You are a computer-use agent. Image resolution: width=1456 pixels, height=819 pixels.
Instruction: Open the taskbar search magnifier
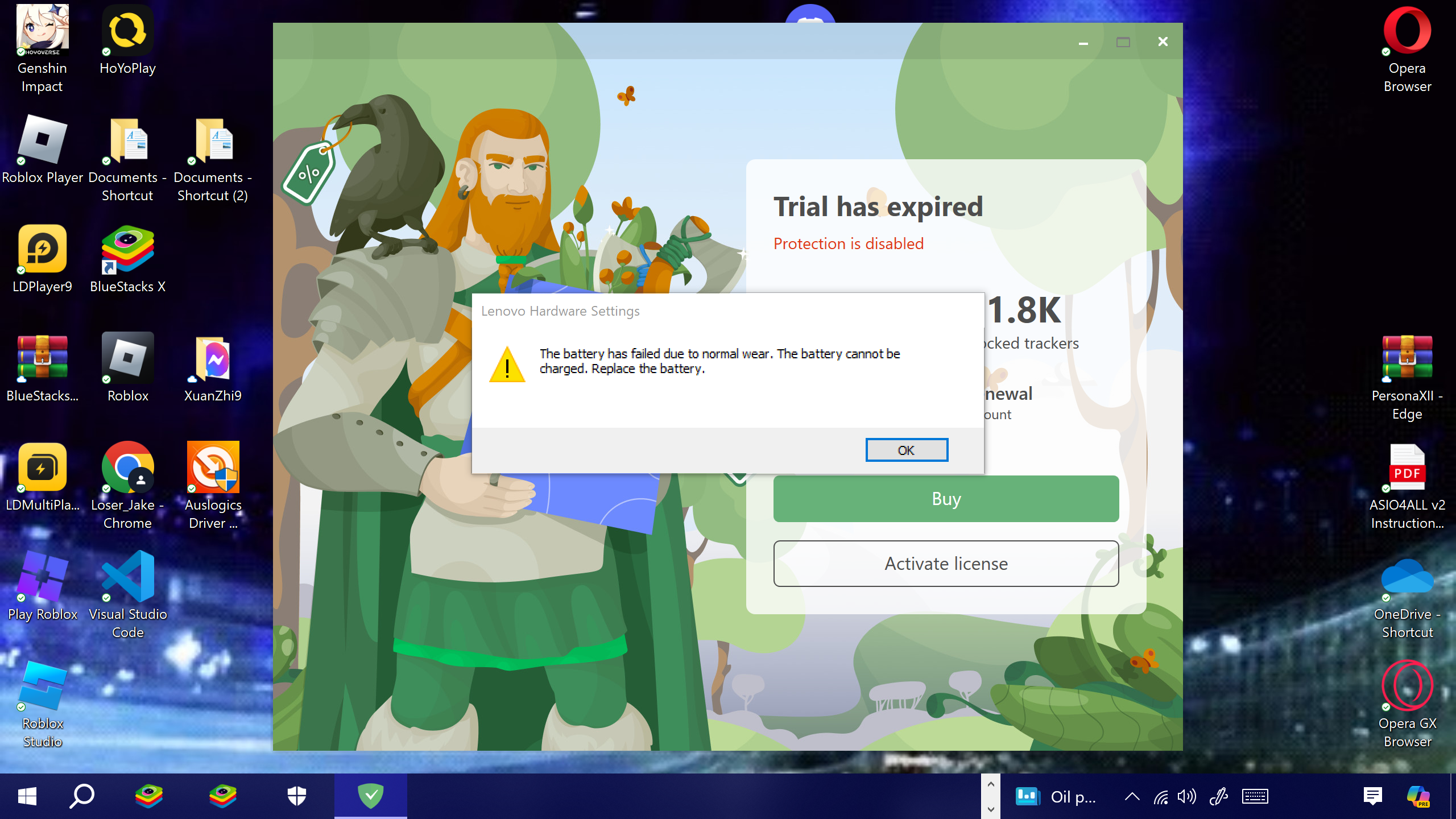(82, 796)
